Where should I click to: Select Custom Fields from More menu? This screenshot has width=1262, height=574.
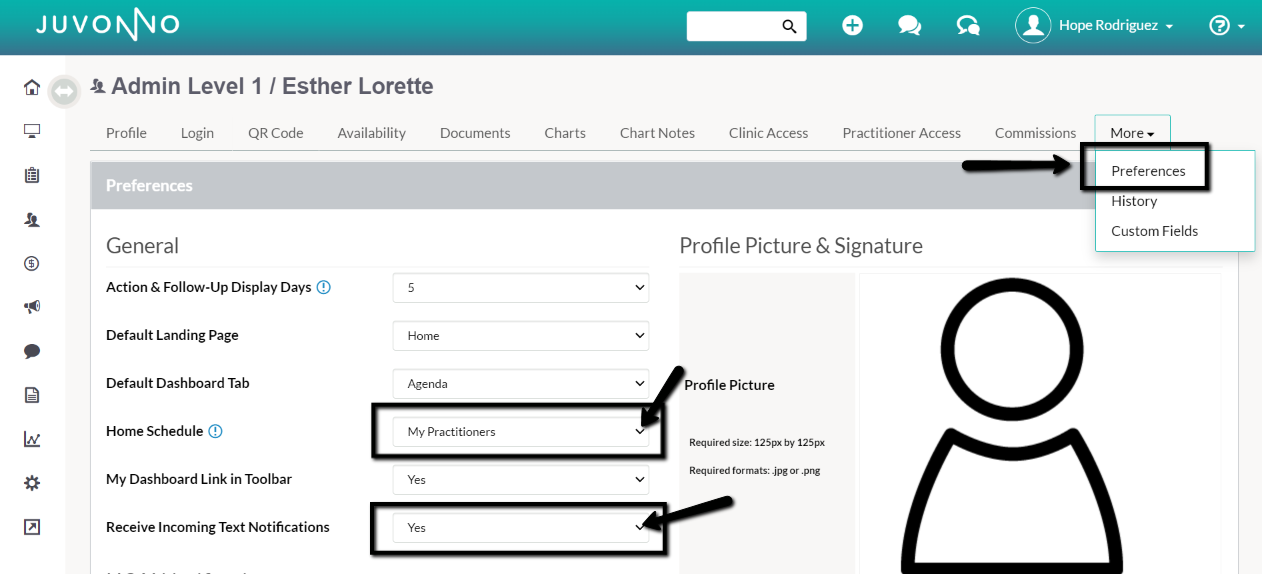click(x=1154, y=231)
